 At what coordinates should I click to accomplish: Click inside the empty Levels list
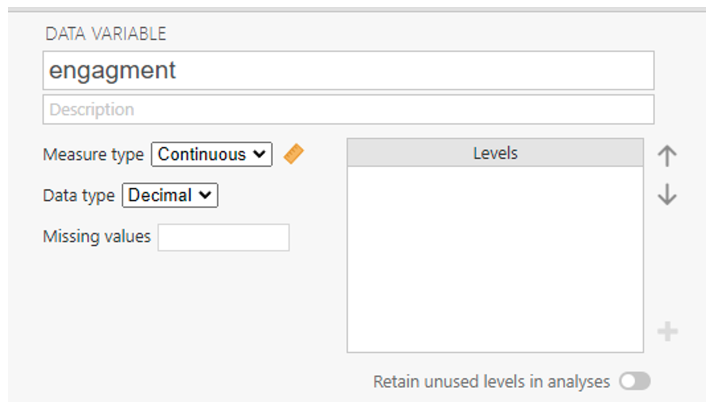coord(494,258)
